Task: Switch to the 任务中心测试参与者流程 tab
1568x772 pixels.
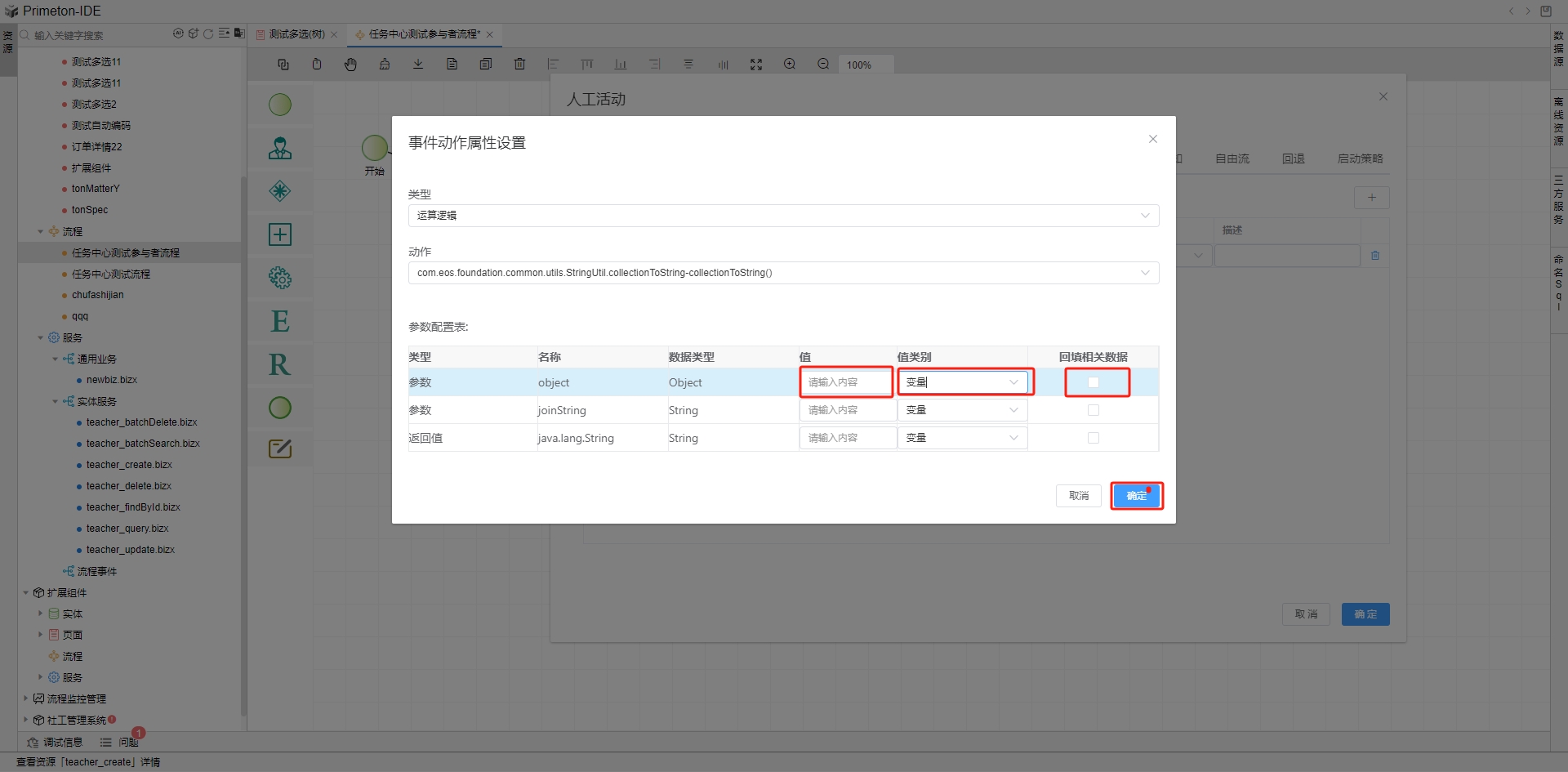Action: 424,34
